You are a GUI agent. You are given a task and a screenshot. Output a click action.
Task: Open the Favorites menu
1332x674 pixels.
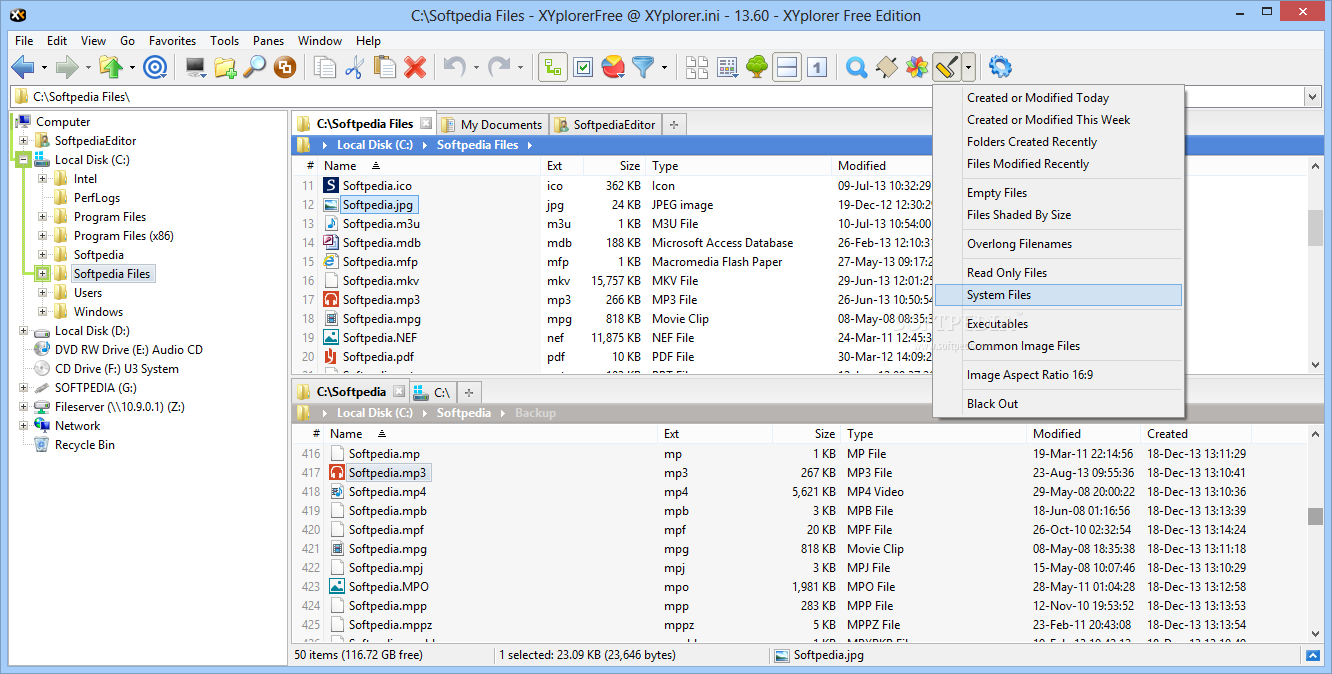coord(172,41)
